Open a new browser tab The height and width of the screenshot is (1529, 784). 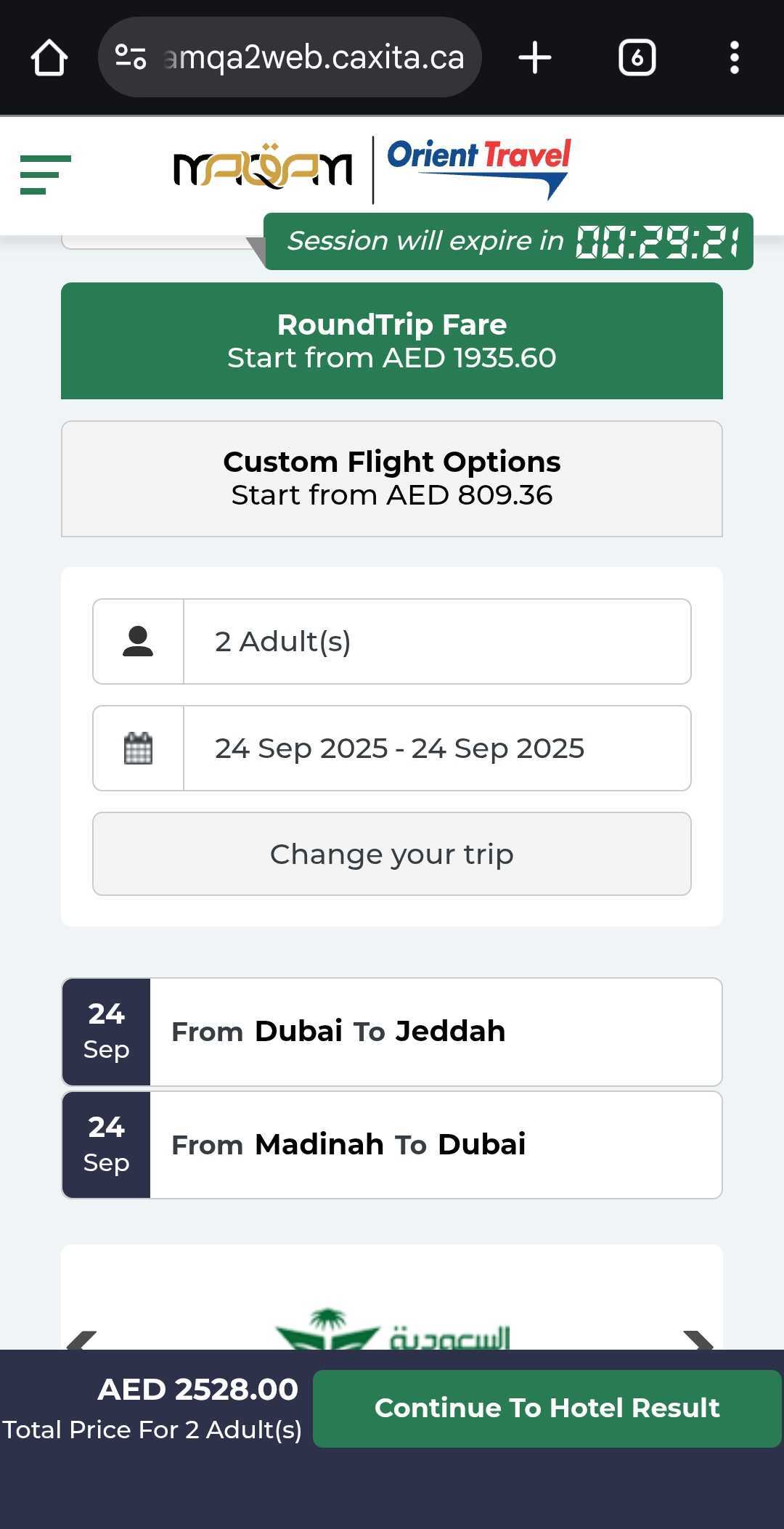pyautogui.click(x=535, y=57)
